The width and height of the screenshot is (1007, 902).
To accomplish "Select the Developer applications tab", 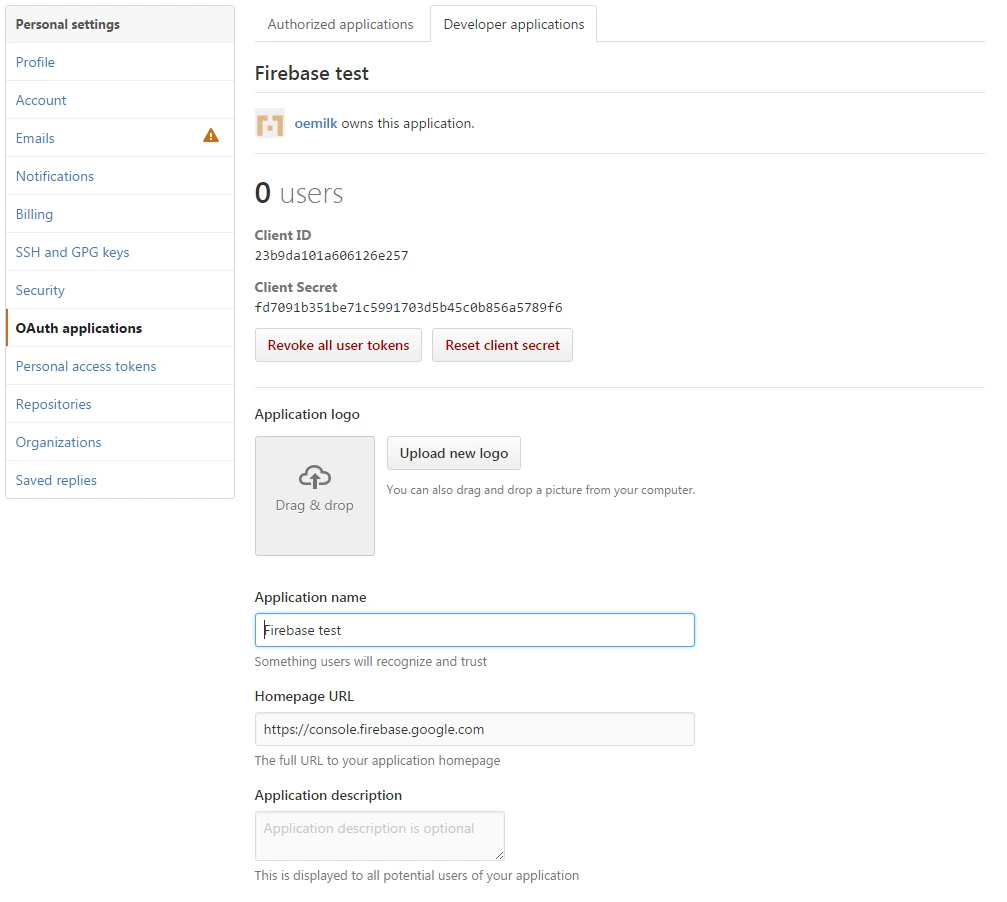I will click(514, 24).
